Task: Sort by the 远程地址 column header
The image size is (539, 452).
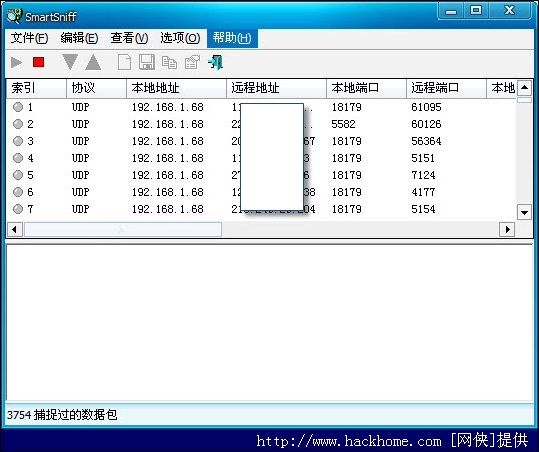Action: pyautogui.click(x=276, y=88)
